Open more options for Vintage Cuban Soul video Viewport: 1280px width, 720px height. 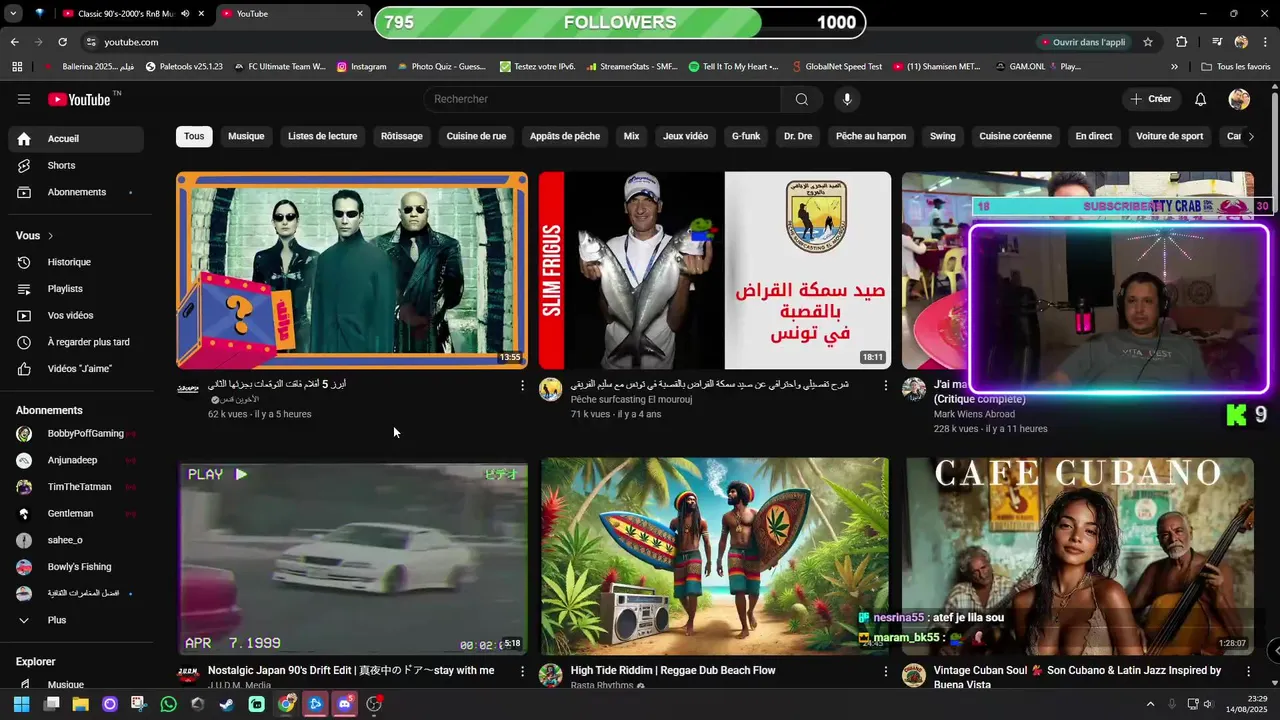pyautogui.click(x=1248, y=671)
